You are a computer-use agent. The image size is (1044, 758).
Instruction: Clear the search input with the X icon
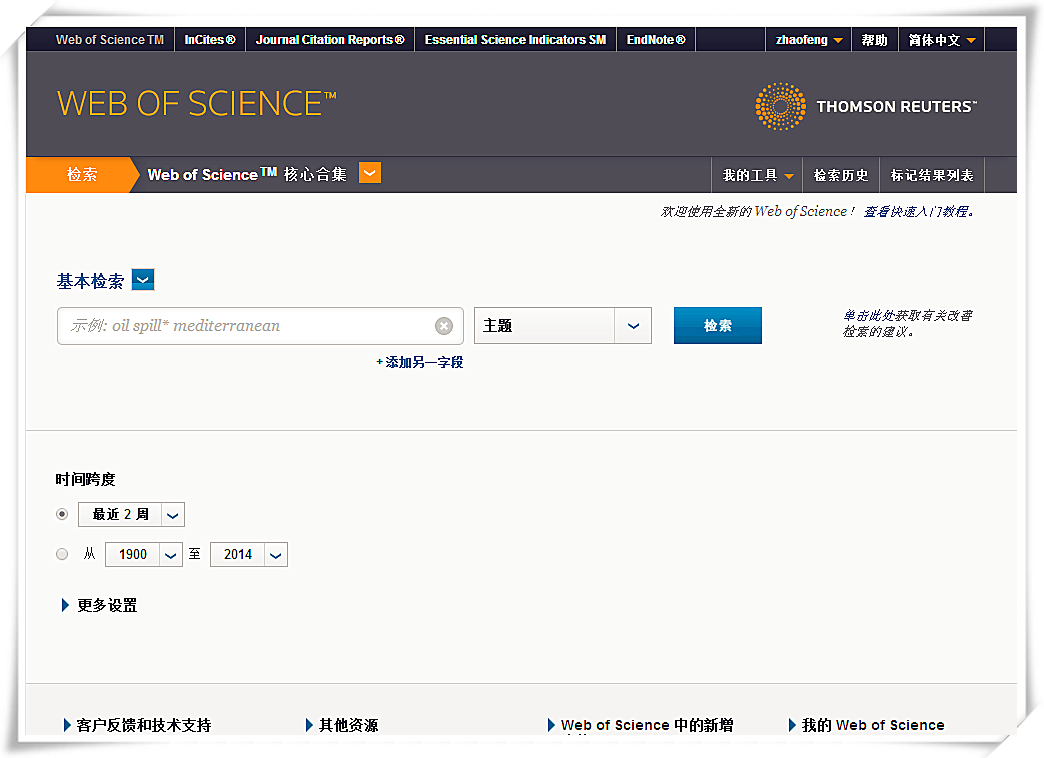pos(443,326)
